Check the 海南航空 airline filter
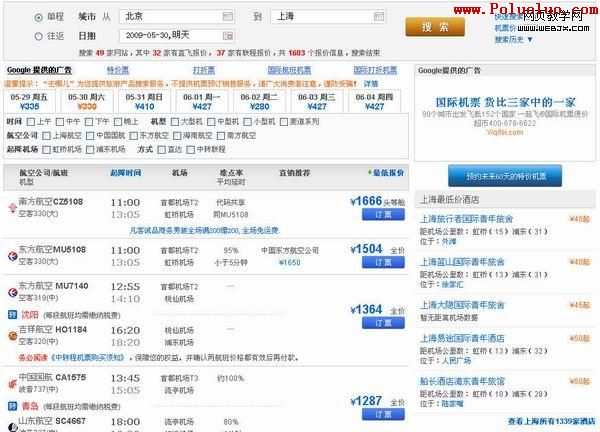Image resolution: width=600 pixels, height=432 pixels. [x=177, y=136]
